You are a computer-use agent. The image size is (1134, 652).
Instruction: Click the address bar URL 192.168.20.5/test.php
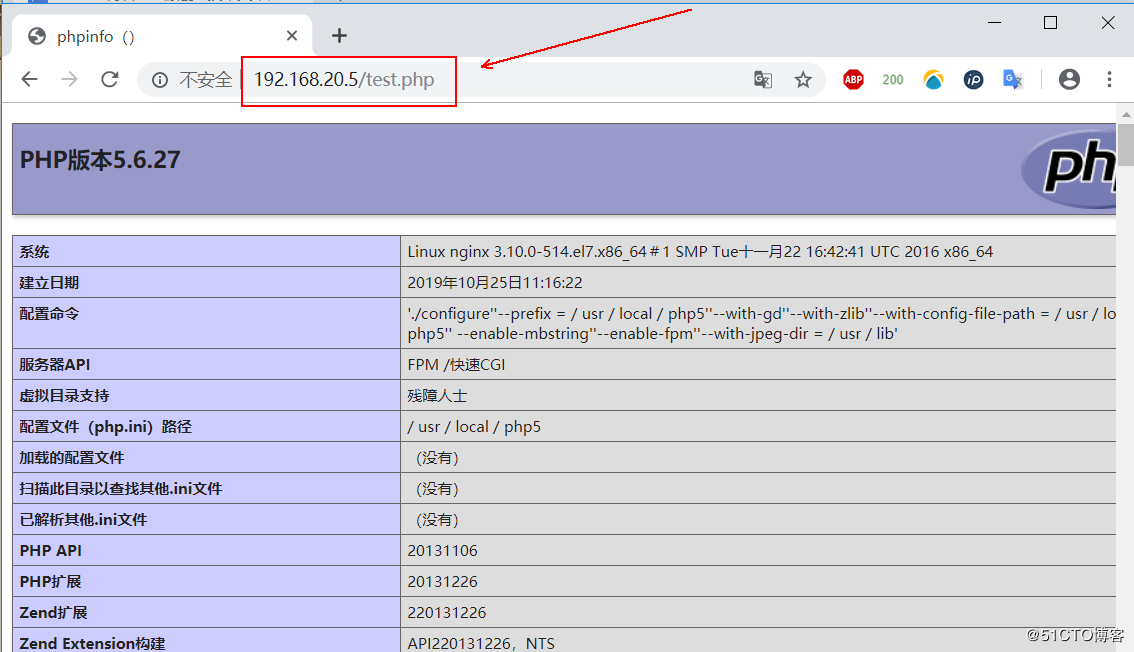pyautogui.click(x=344, y=80)
